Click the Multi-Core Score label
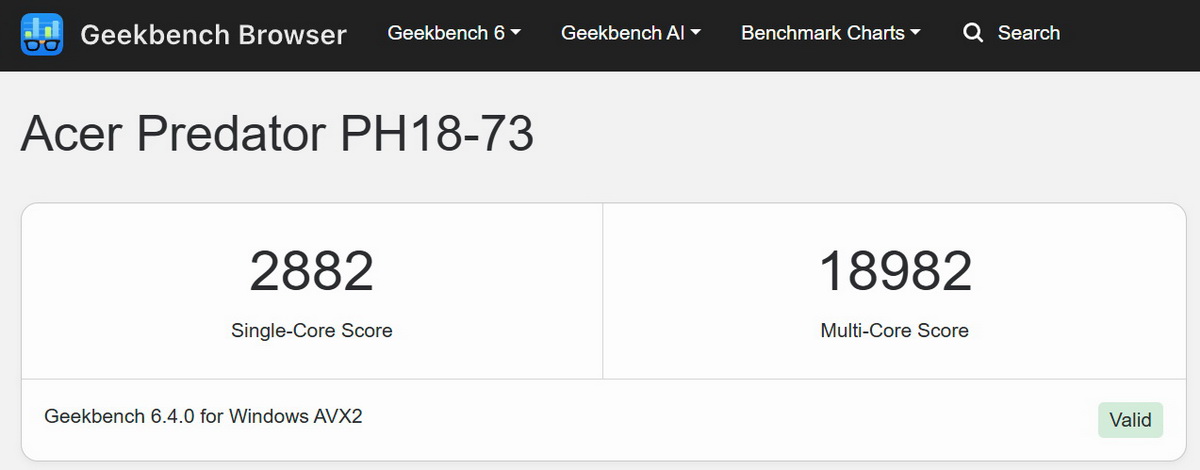 (x=894, y=330)
